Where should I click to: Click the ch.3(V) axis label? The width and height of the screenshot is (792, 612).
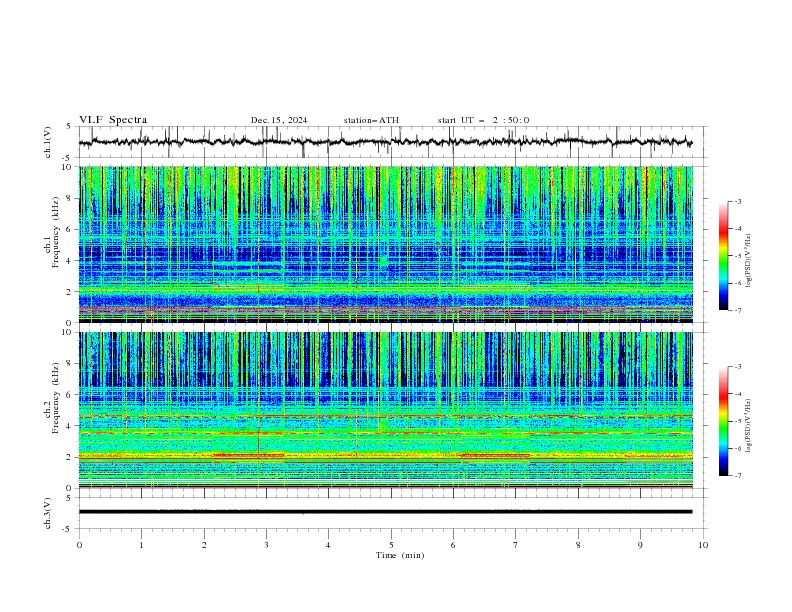coord(47,513)
